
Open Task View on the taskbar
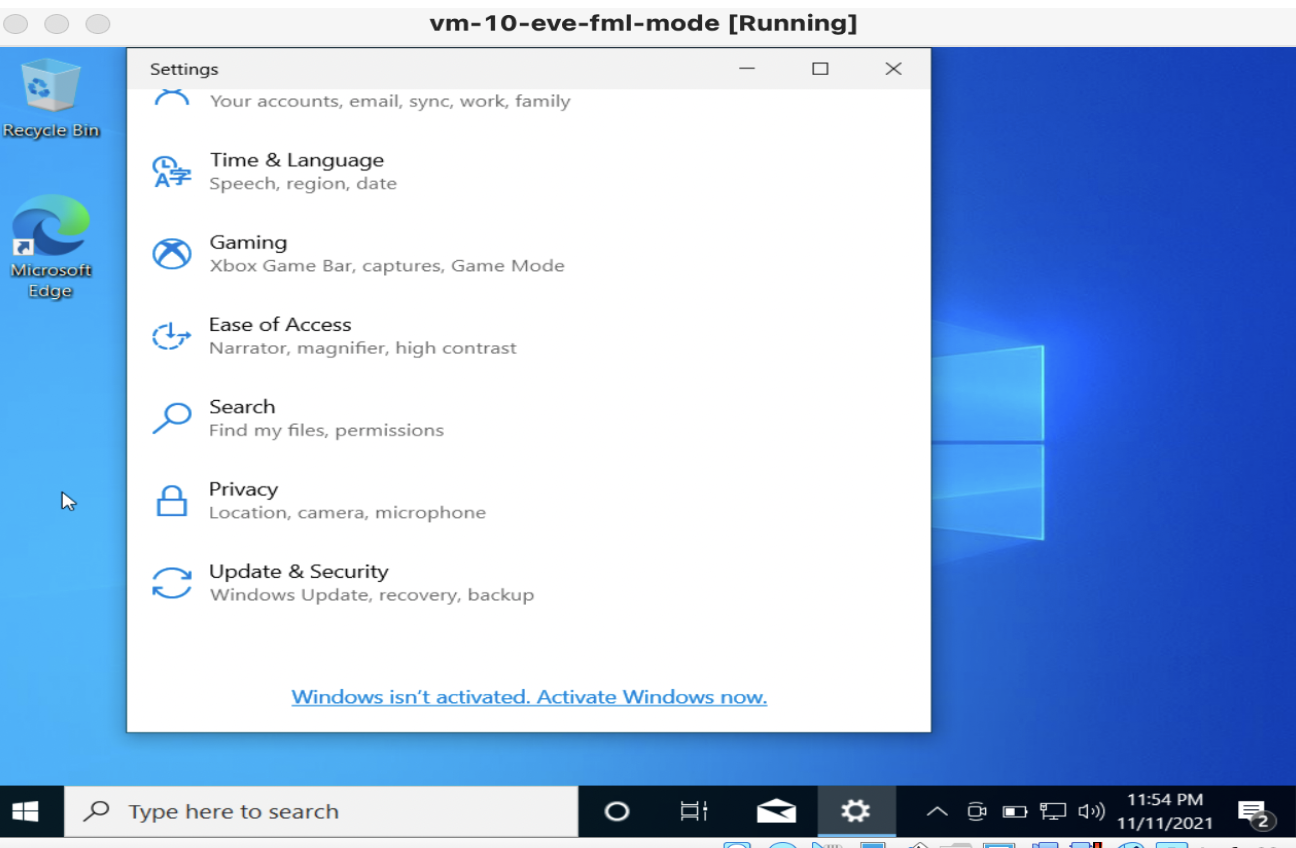[x=693, y=811]
